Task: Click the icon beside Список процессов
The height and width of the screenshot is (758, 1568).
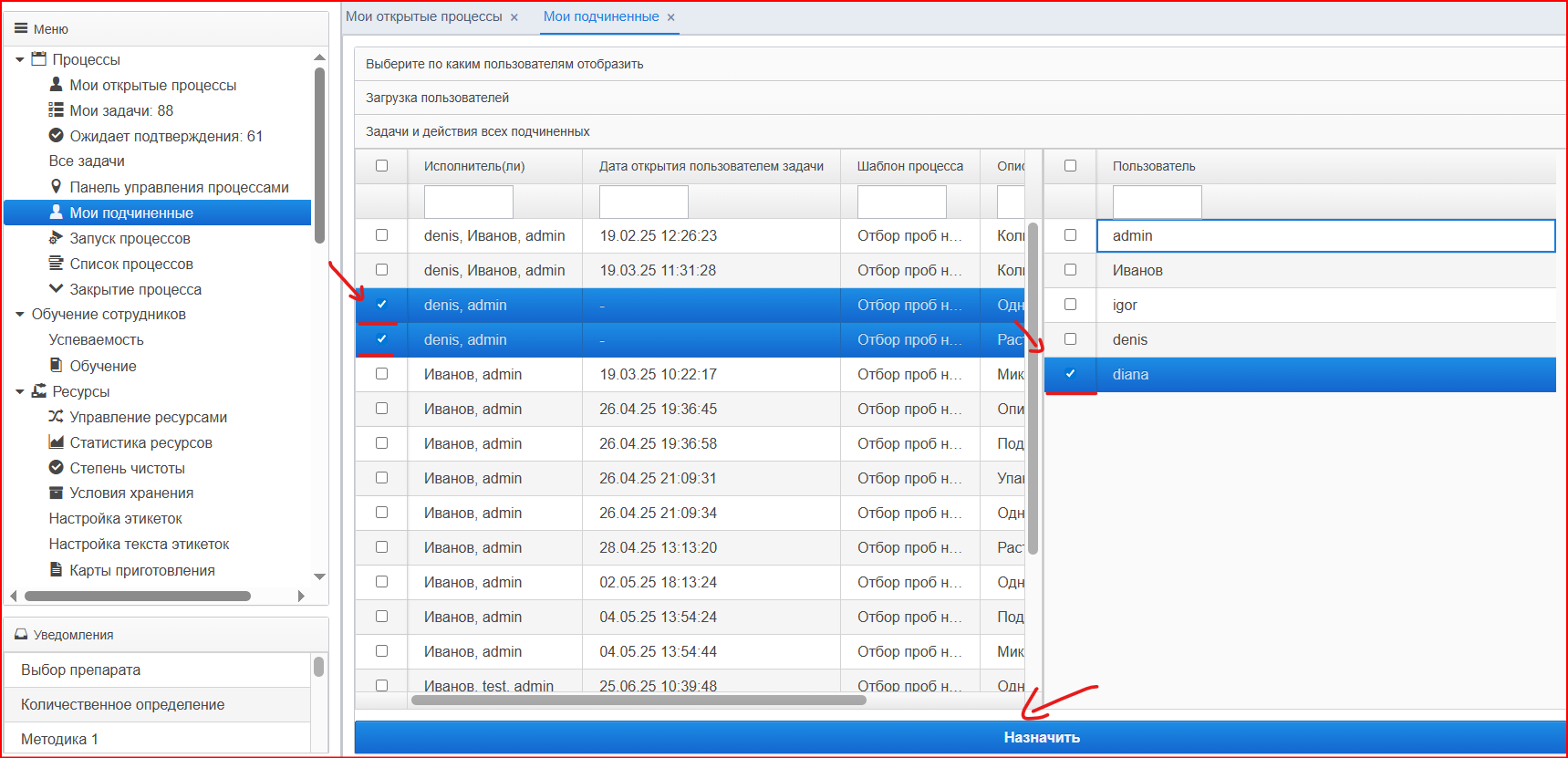Action: (56, 264)
